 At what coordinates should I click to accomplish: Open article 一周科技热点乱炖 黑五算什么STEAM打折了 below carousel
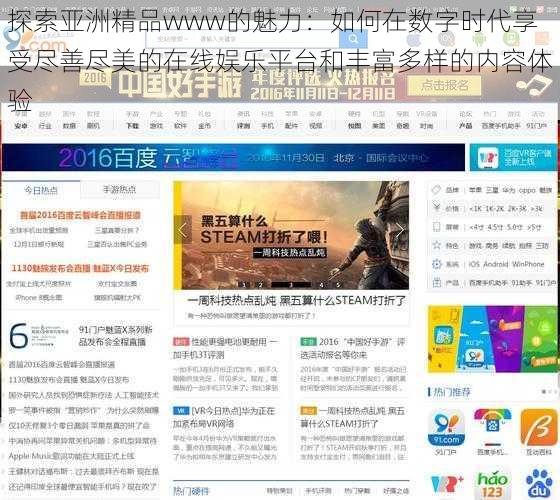click(296, 301)
